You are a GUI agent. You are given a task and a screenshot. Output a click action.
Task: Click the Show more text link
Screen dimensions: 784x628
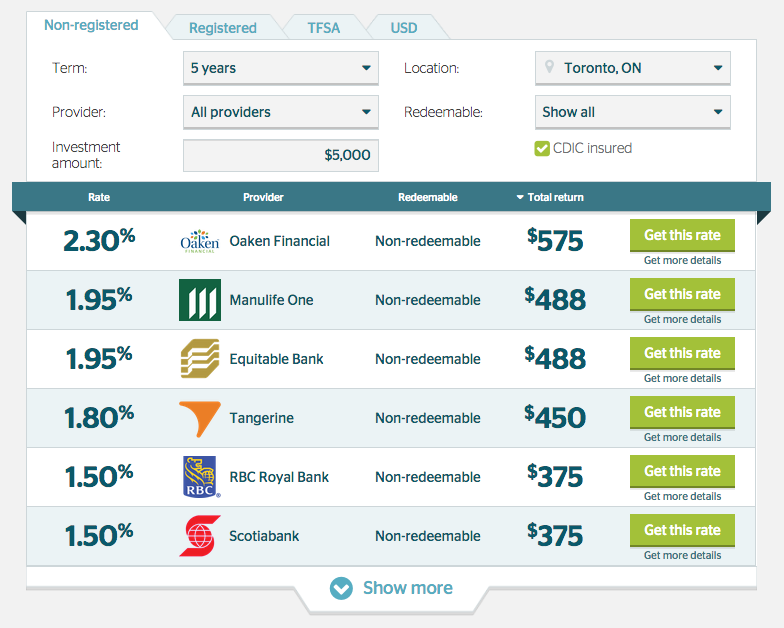click(408, 588)
